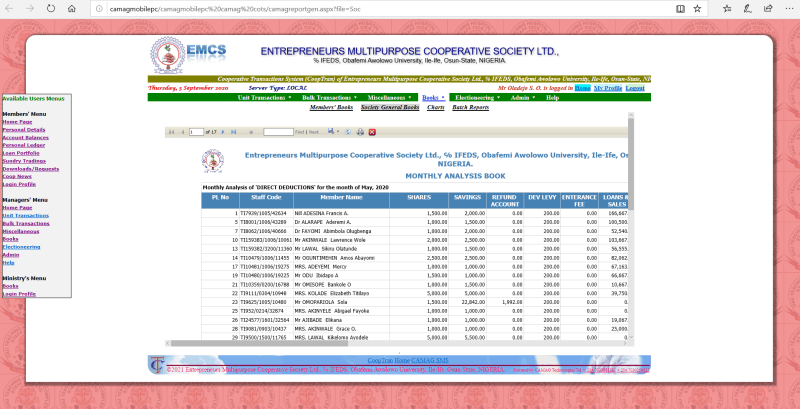Close report with red X icon
This screenshot has width=800, height=409.
[x=372, y=132]
